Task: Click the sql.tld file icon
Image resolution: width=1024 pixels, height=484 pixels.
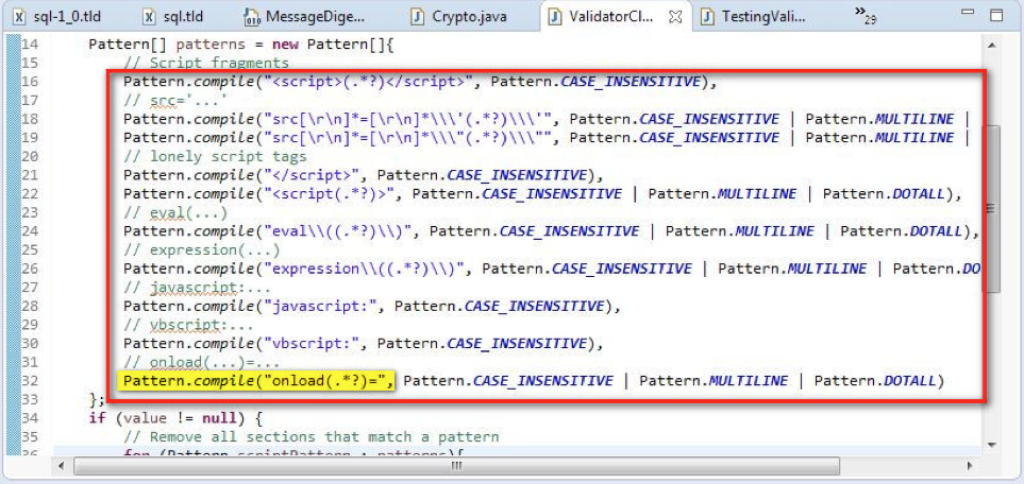Action: [150, 16]
